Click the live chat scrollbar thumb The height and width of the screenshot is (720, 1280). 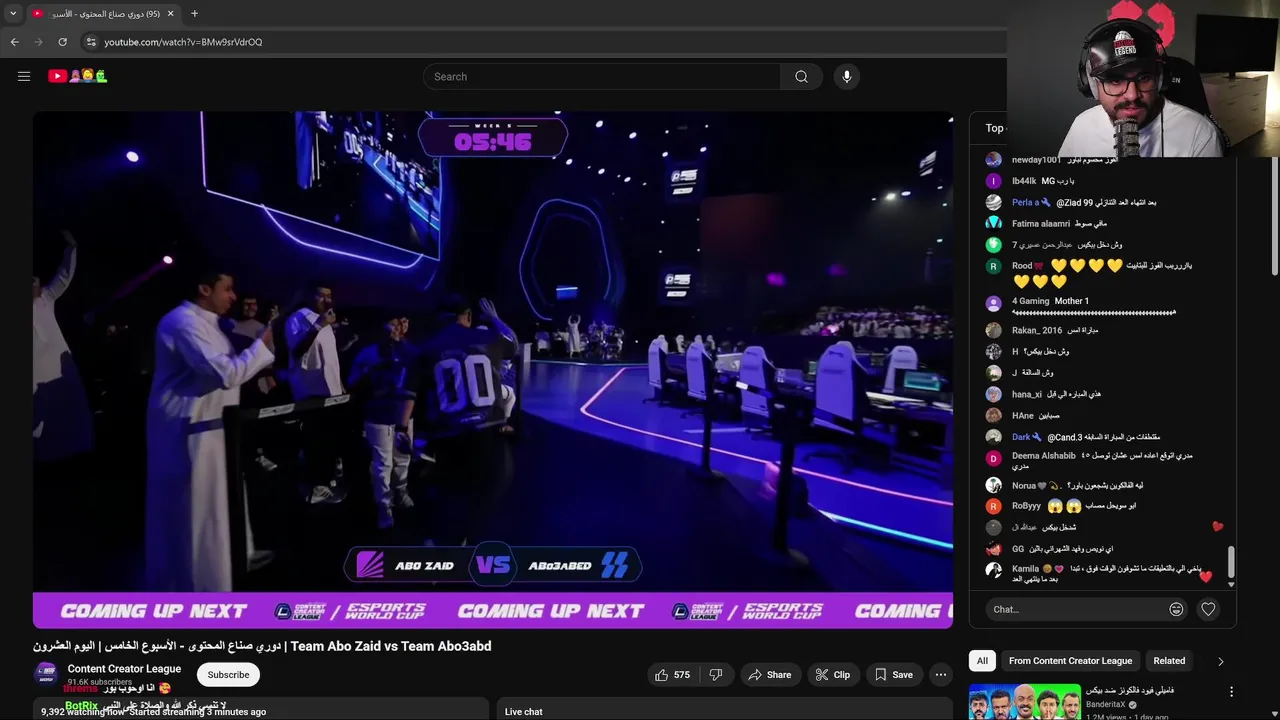1231,562
